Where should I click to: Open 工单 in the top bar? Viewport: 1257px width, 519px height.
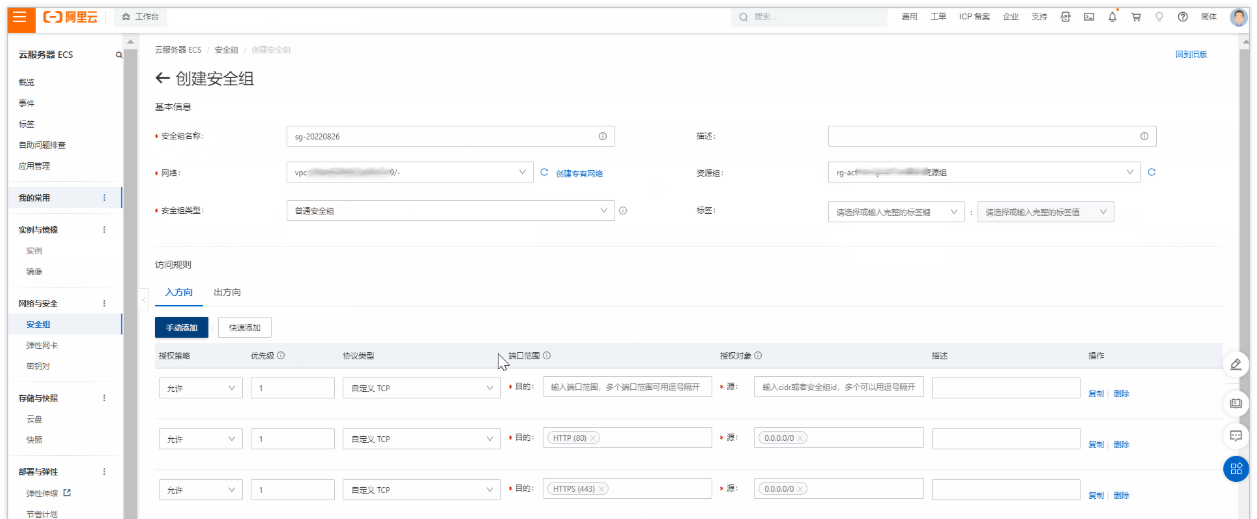pyautogui.click(x=938, y=17)
